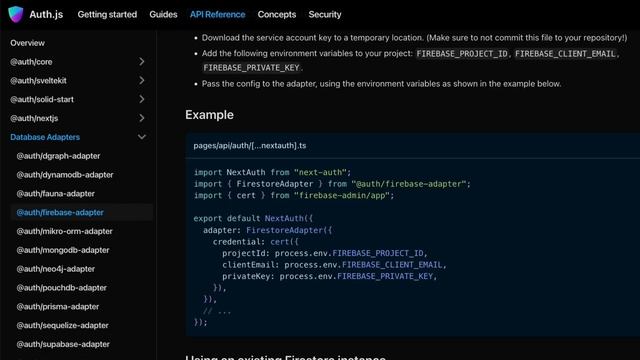This screenshot has height=360, width=640.
Task: Click the export default NextAuth line
Action: 253,218
